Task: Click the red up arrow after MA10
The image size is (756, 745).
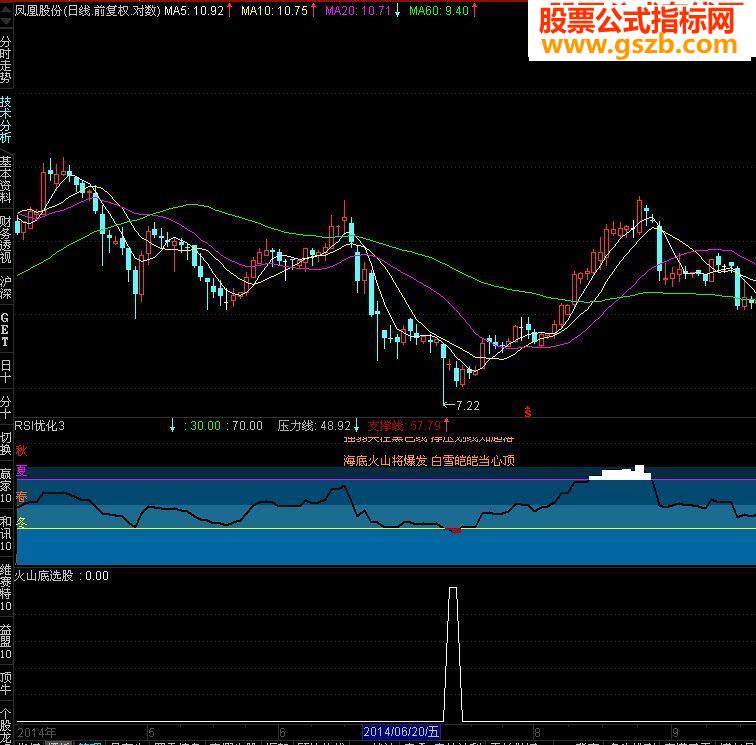Action: pos(314,10)
